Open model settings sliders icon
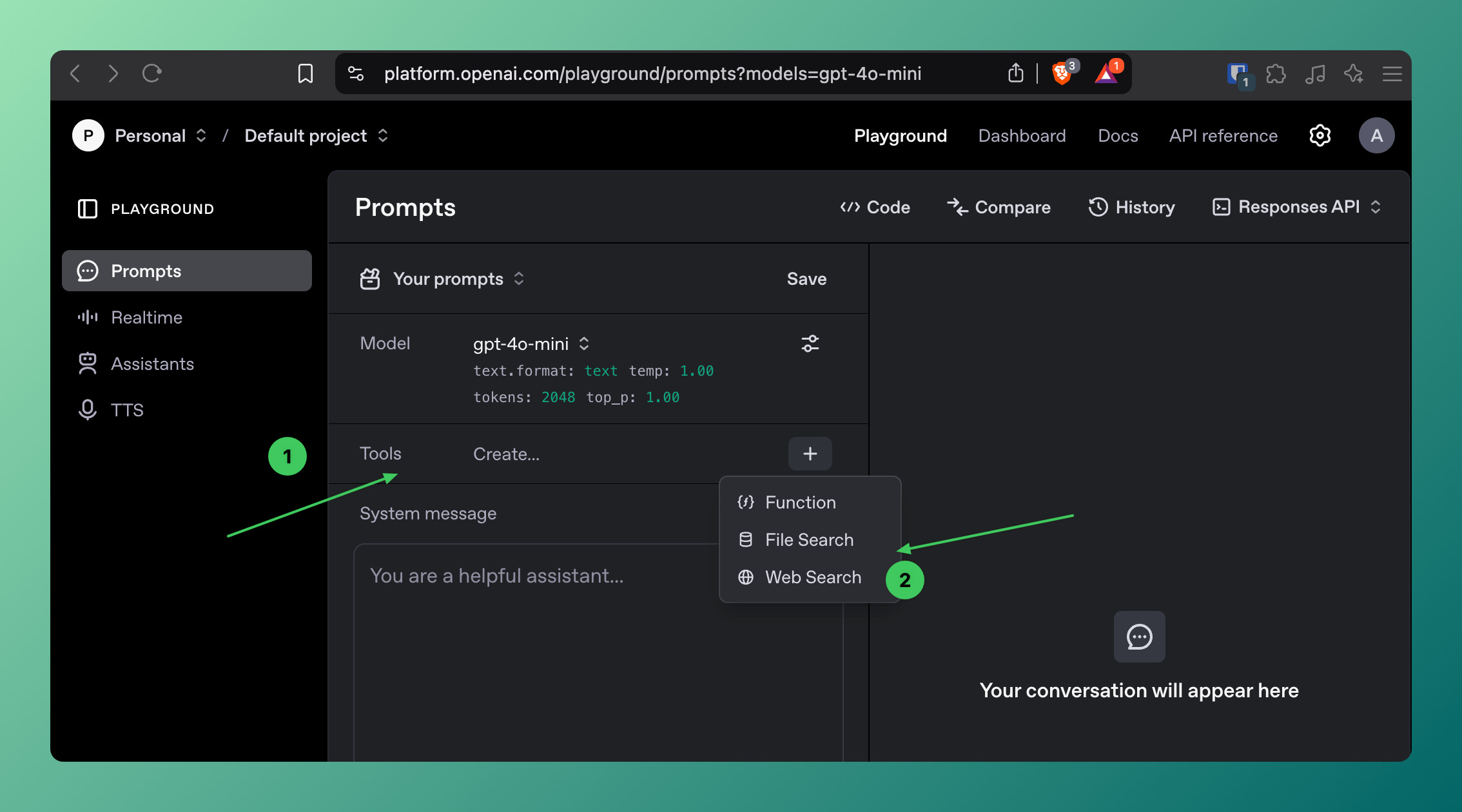 click(x=810, y=343)
